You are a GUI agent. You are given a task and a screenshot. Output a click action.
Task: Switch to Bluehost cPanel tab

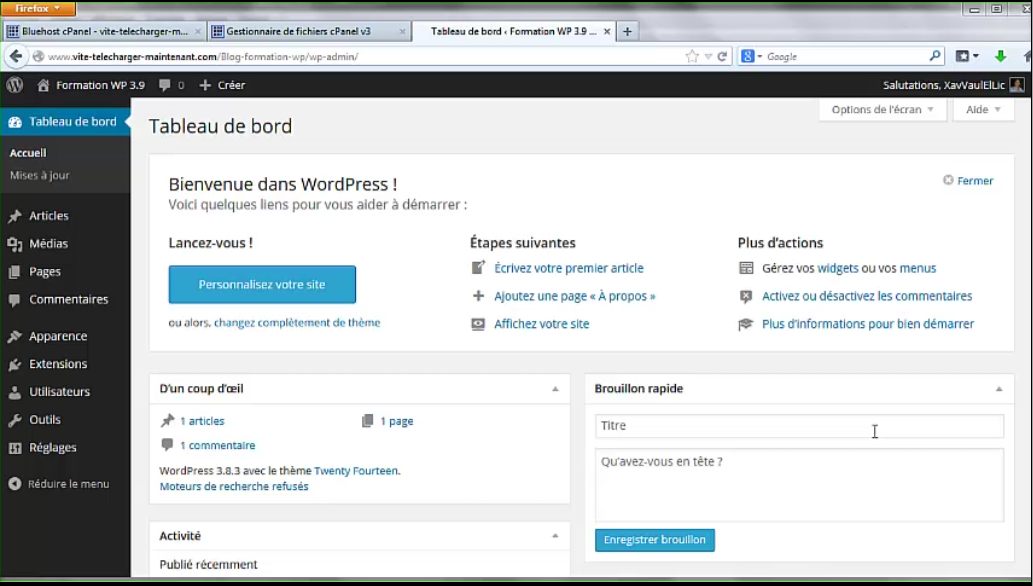point(105,31)
